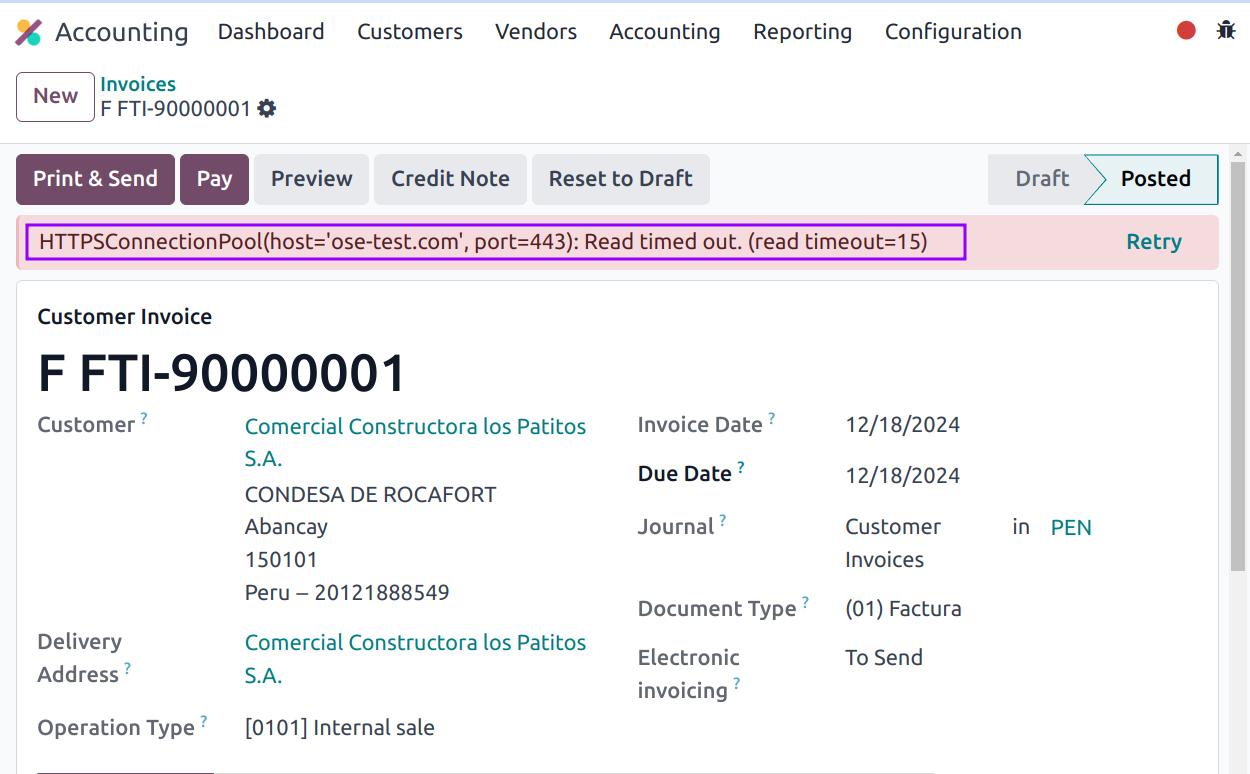Expand the Vendors menu
This screenshot has width=1250, height=774.
[x=536, y=32]
